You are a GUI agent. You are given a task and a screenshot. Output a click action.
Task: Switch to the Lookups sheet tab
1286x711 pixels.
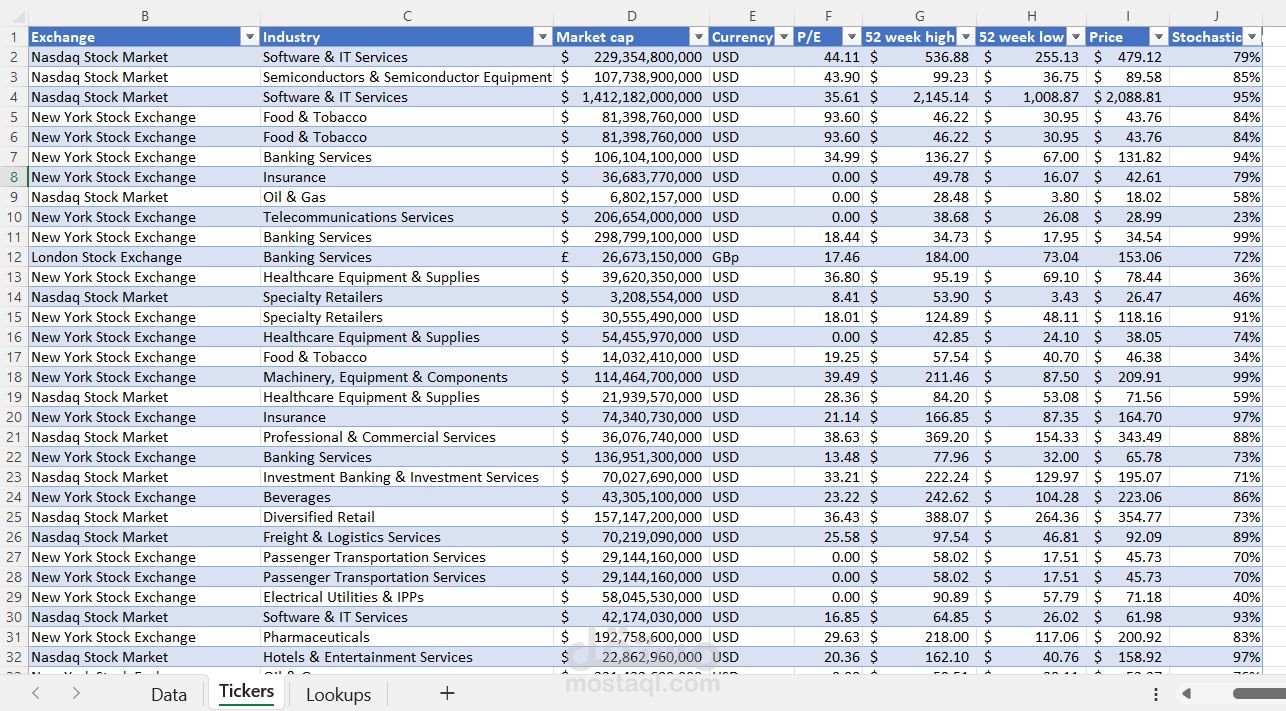click(x=338, y=693)
